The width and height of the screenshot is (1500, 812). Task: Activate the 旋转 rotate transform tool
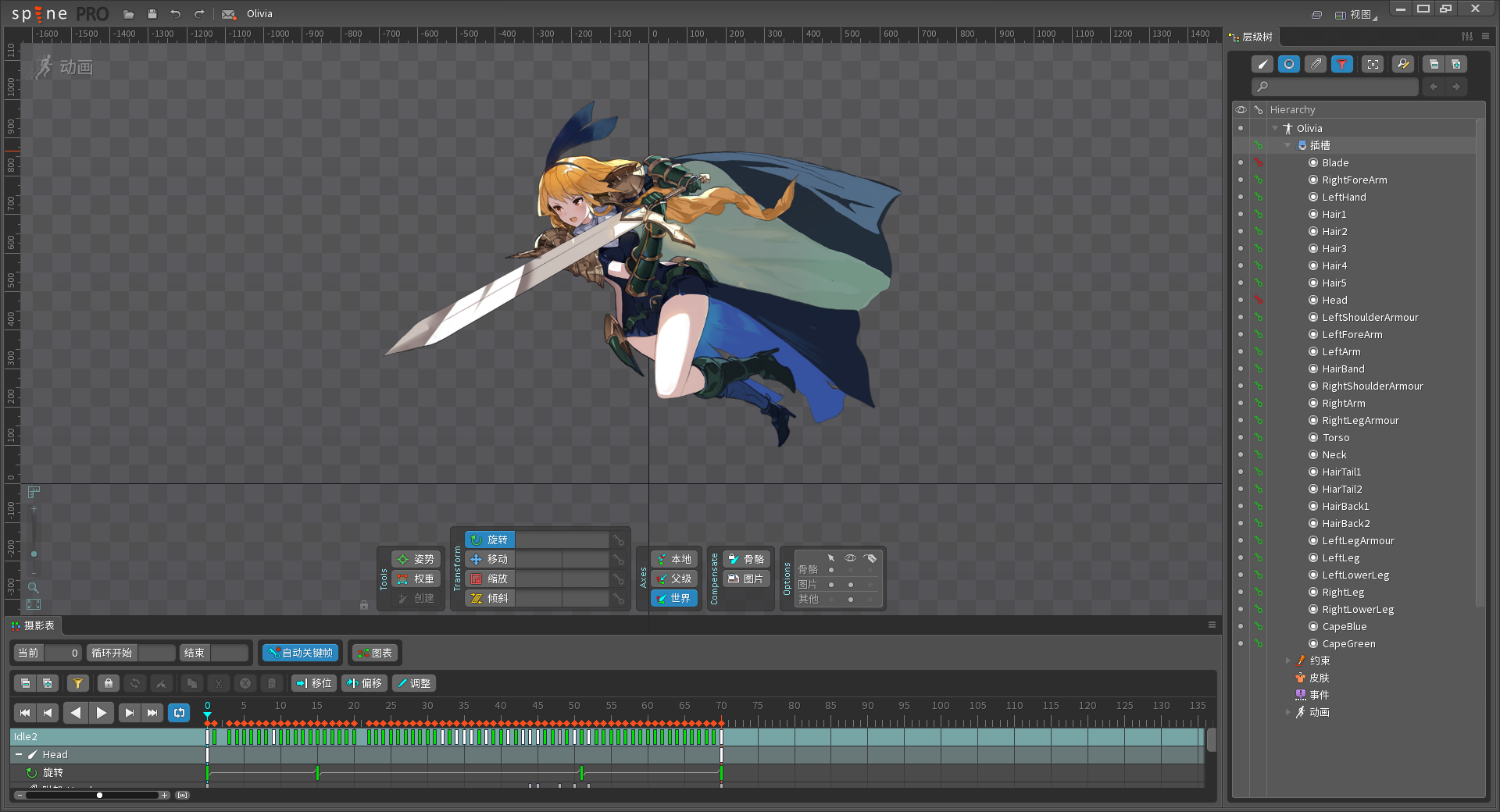pyautogui.click(x=490, y=540)
